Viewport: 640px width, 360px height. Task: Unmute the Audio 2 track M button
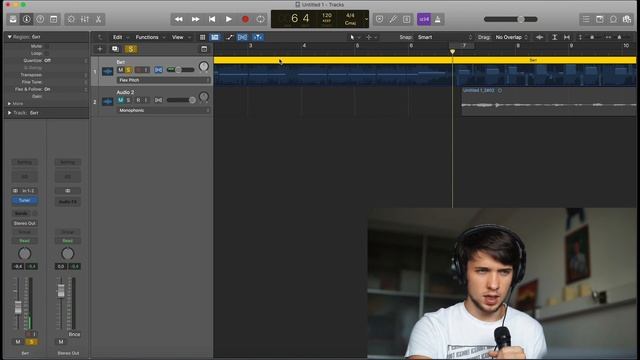120,100
